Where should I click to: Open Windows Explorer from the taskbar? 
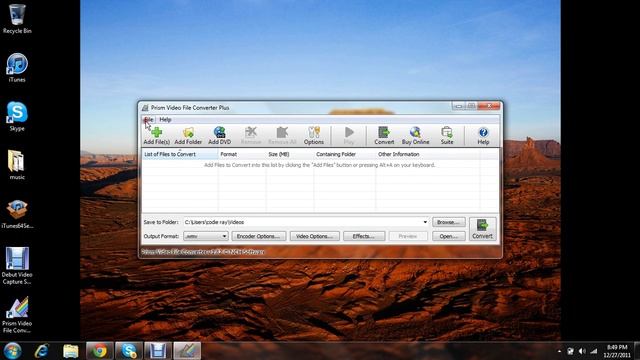click(x=71, y=351)
